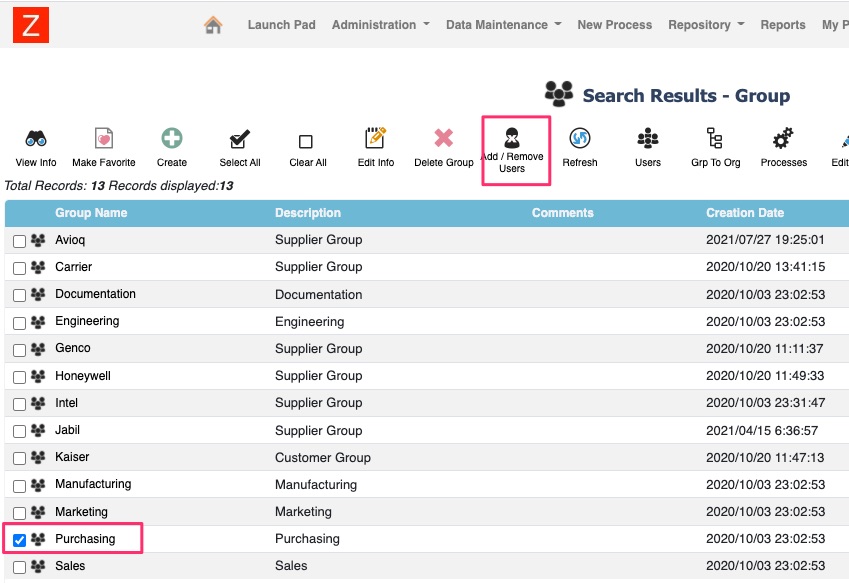Image resolution: width=849 pixels, height=583 pixels.
Task: Click the group icon beside Sales
Action: [x=38, y=566]
